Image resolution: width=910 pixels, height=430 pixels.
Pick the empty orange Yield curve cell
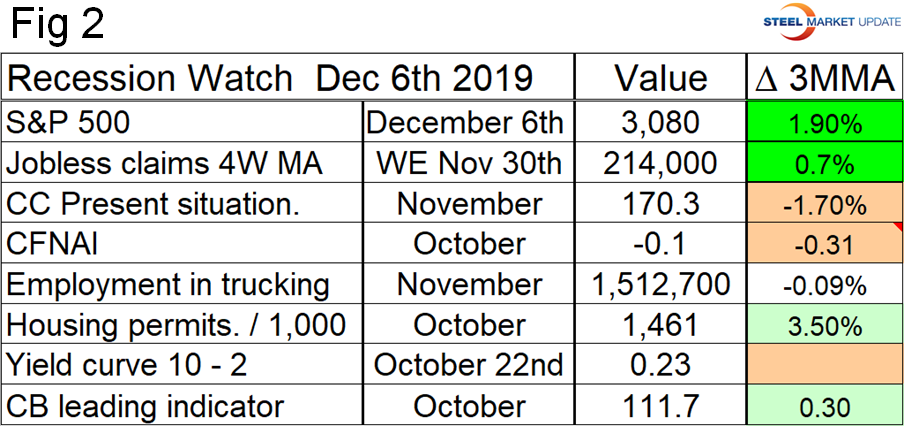tap(824, 366)
